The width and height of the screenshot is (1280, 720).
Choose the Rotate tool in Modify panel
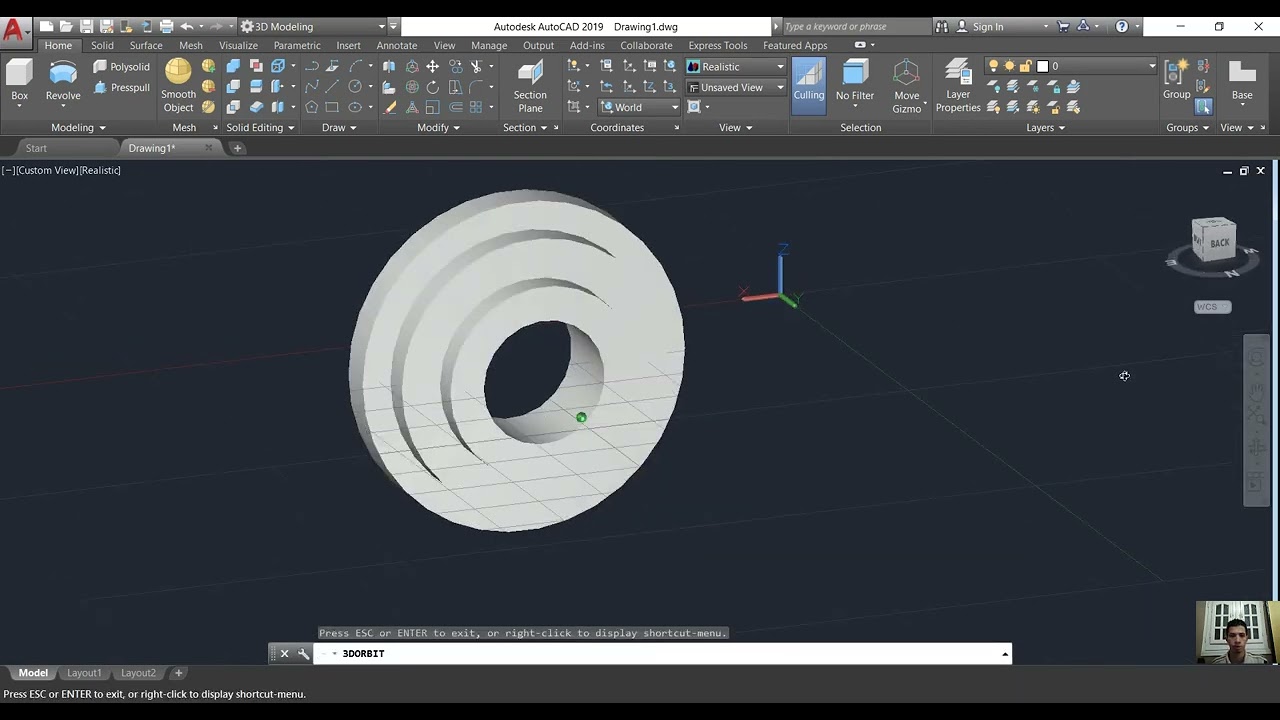pyautogui.click(x=432, y=87)
